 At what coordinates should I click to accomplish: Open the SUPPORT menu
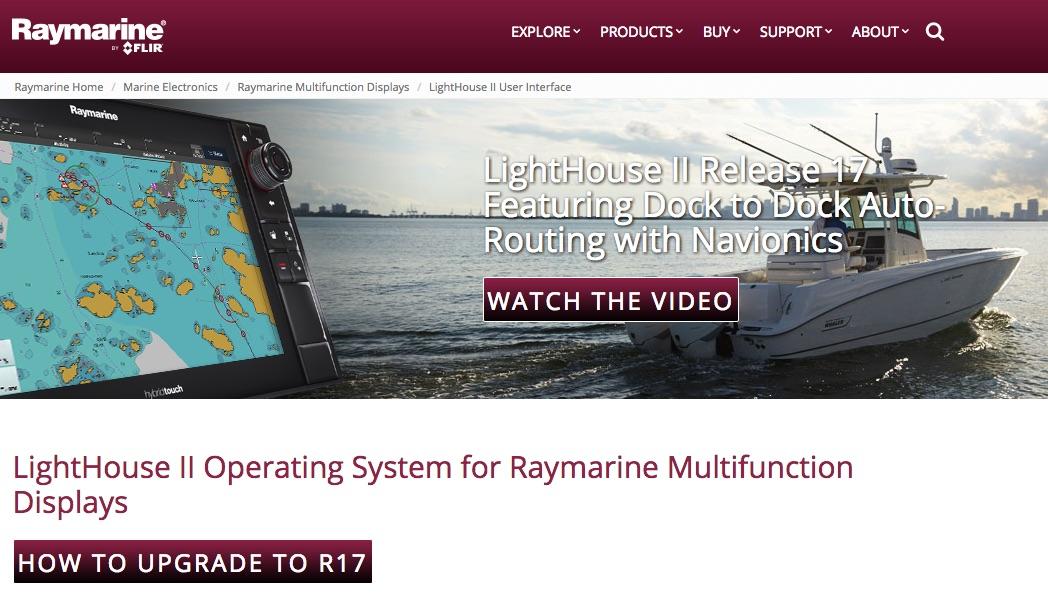795,31
